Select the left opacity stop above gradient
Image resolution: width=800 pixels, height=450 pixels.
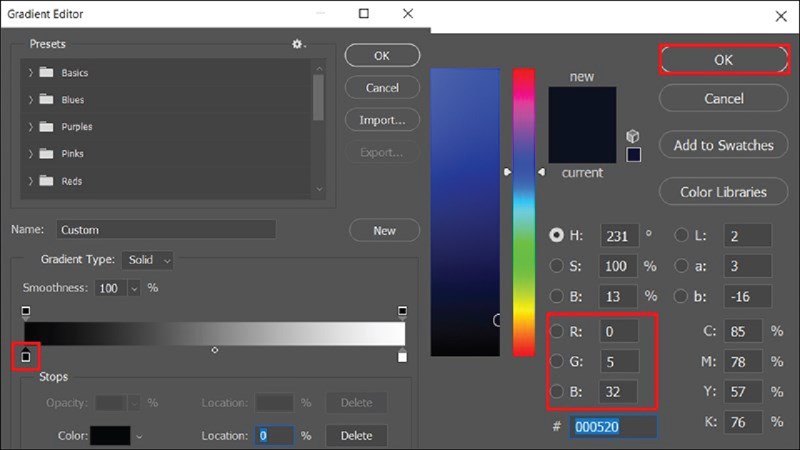tap(26, 312)
